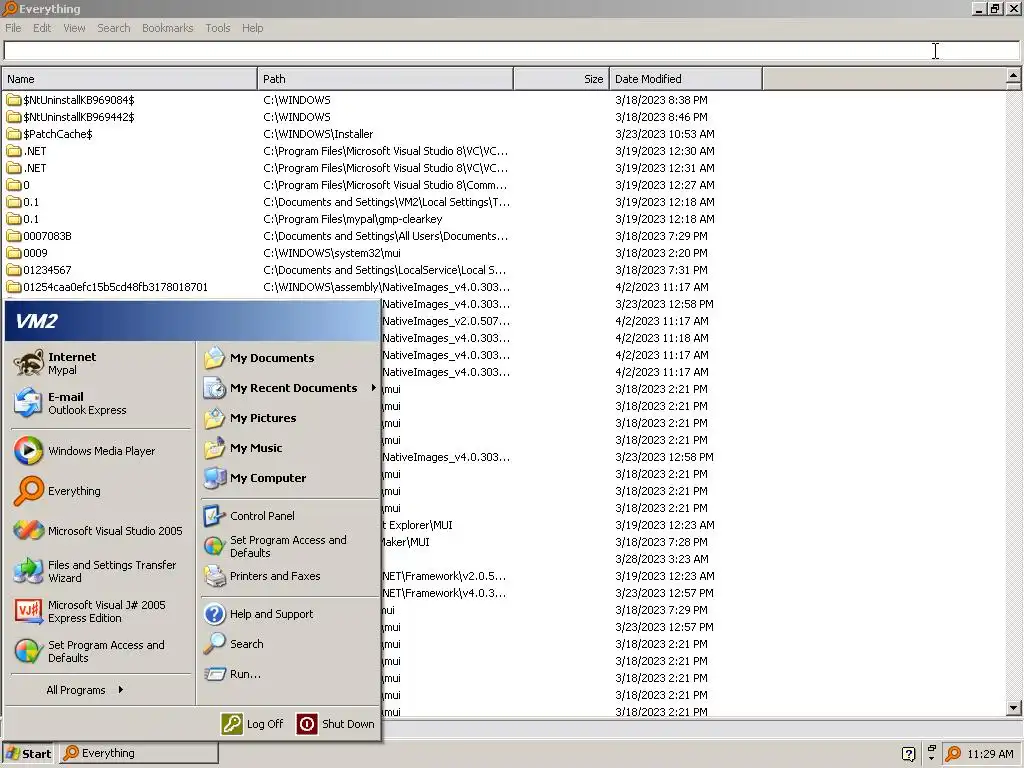The height and width of the screenshot is (768, 1024).
Task: Click date 3/28/2023 3:23 AM
Action: coord(662,559)
